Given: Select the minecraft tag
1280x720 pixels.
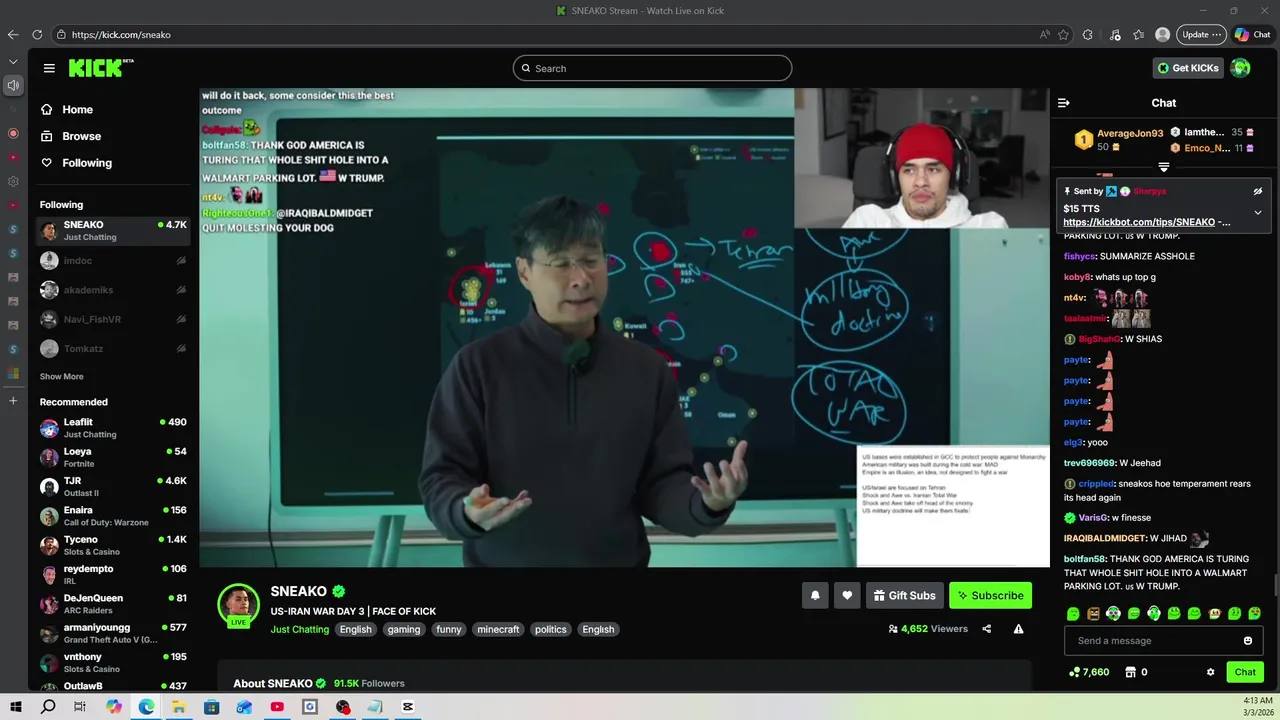Looking at the screenshot, I should (x=498, y=629).
